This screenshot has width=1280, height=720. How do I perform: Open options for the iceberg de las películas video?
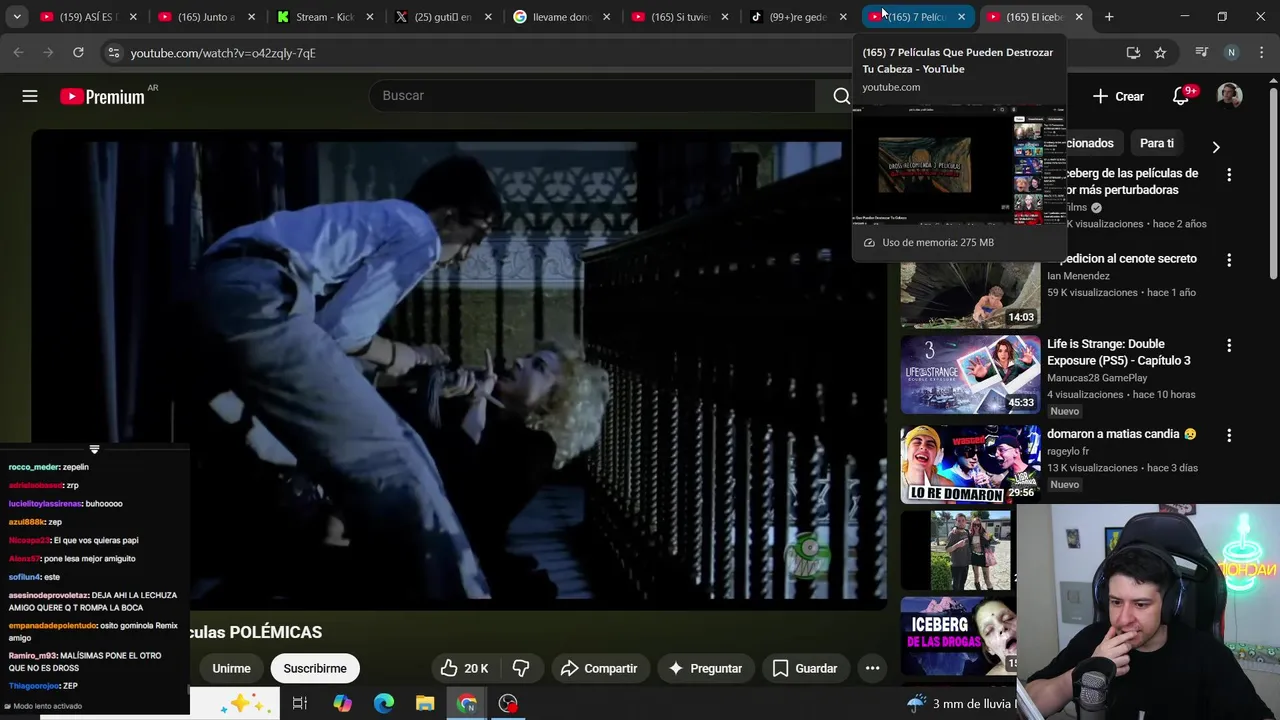click(1229, 175)
